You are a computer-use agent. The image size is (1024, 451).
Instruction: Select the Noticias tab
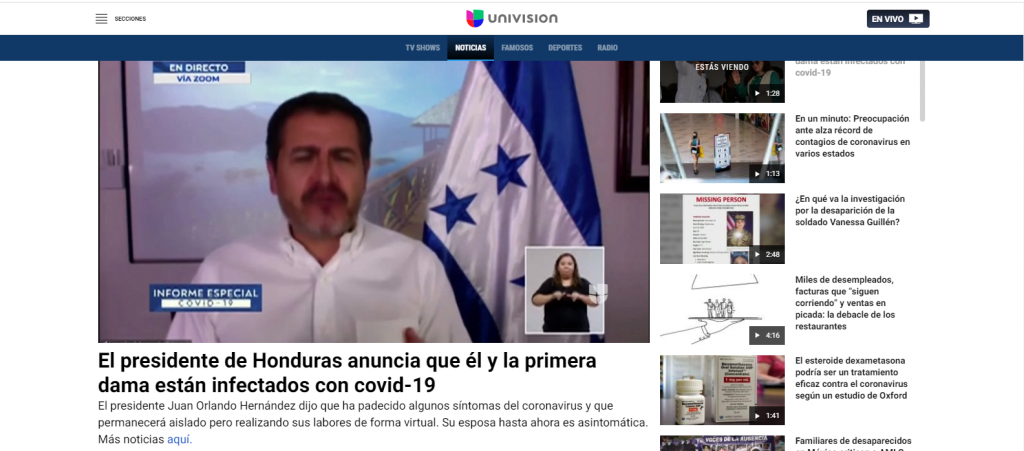pyautogui.click(x=470, y=48)
